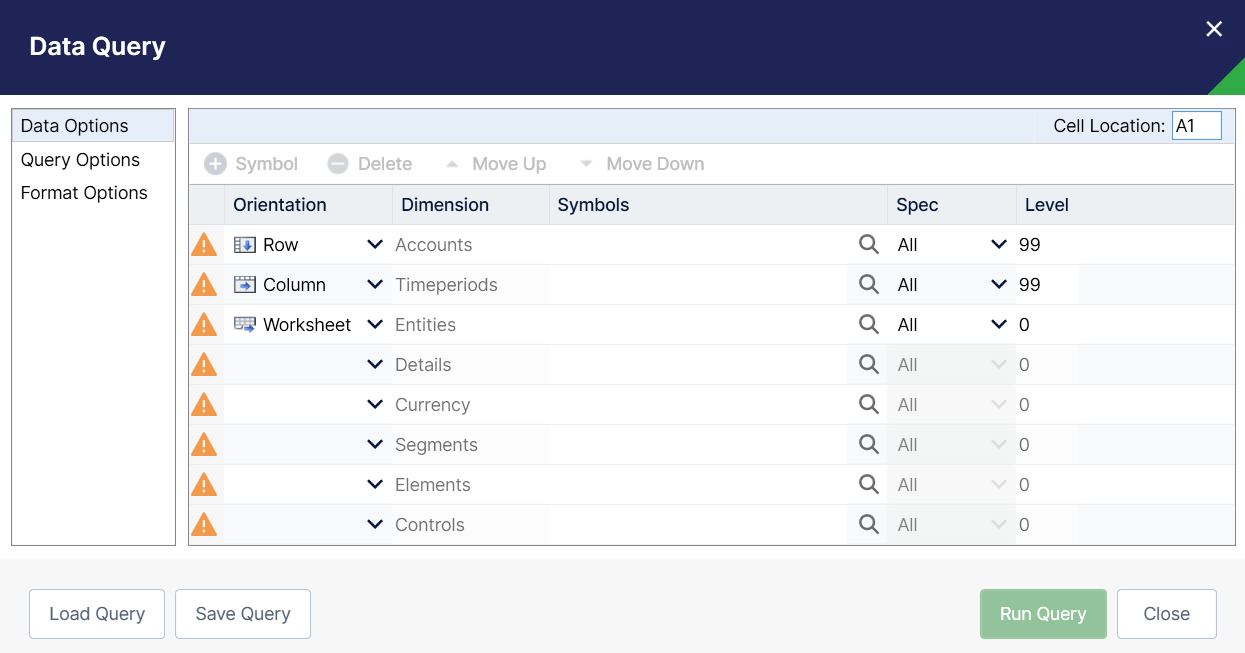Click the search icon in Accounts row
This screenshot has height=653, width=1245.
(x=869, y=245)
